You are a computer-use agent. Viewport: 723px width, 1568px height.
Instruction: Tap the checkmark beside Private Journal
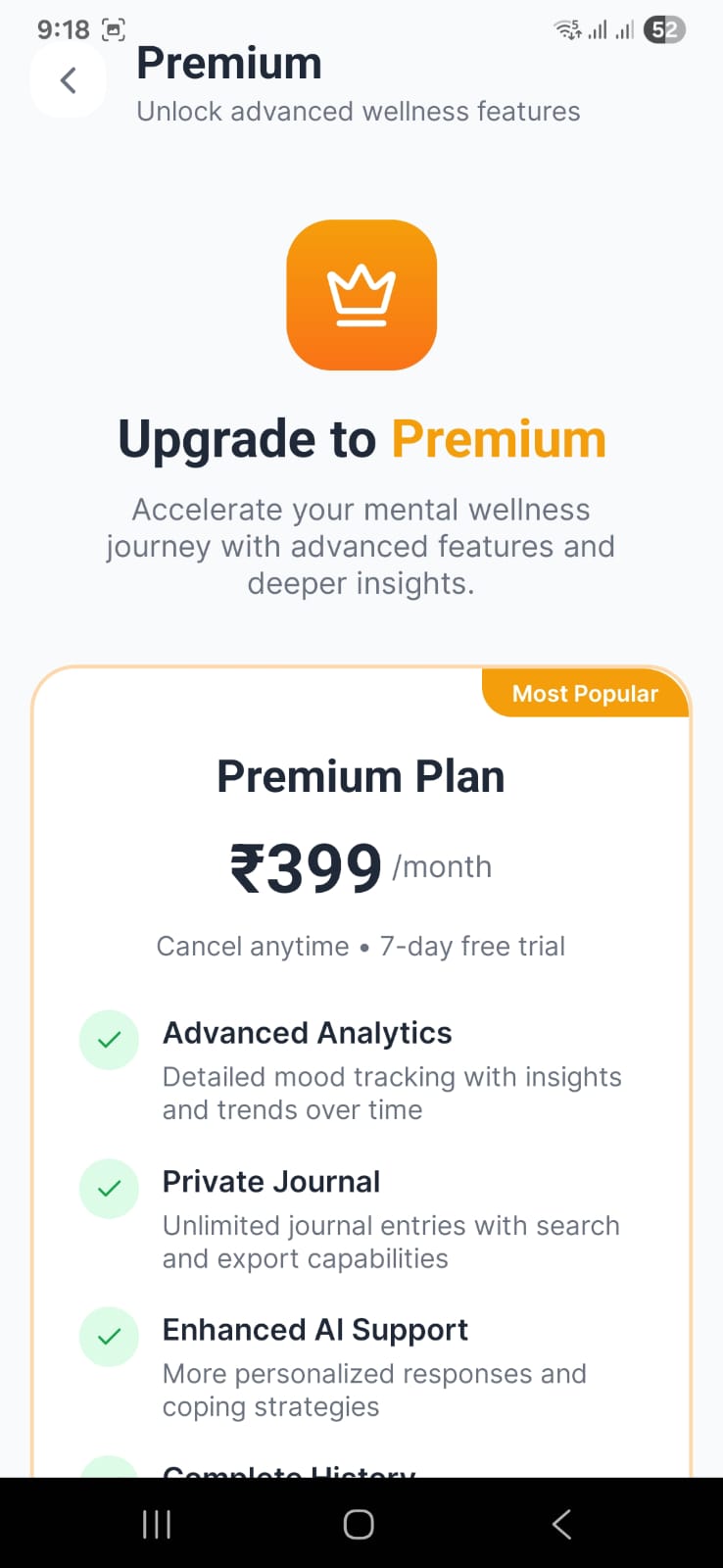109,1188
